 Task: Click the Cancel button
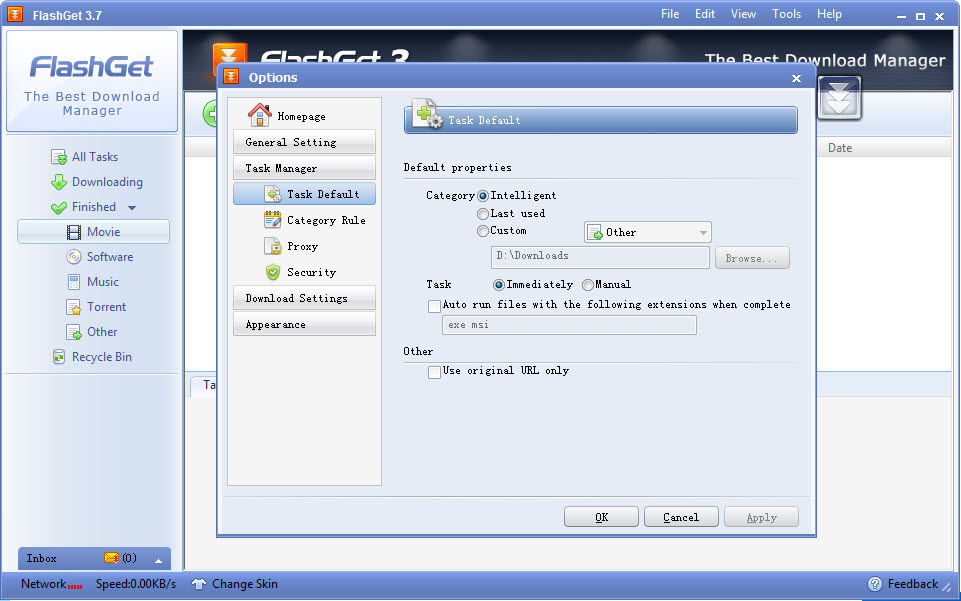[x=681, y=517]
